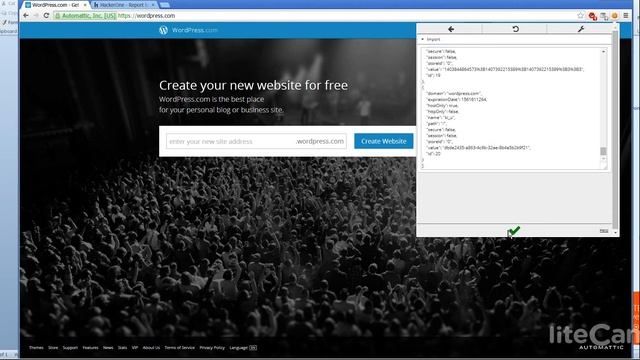
Task: Open the Stats footer link
Action: 122,348
